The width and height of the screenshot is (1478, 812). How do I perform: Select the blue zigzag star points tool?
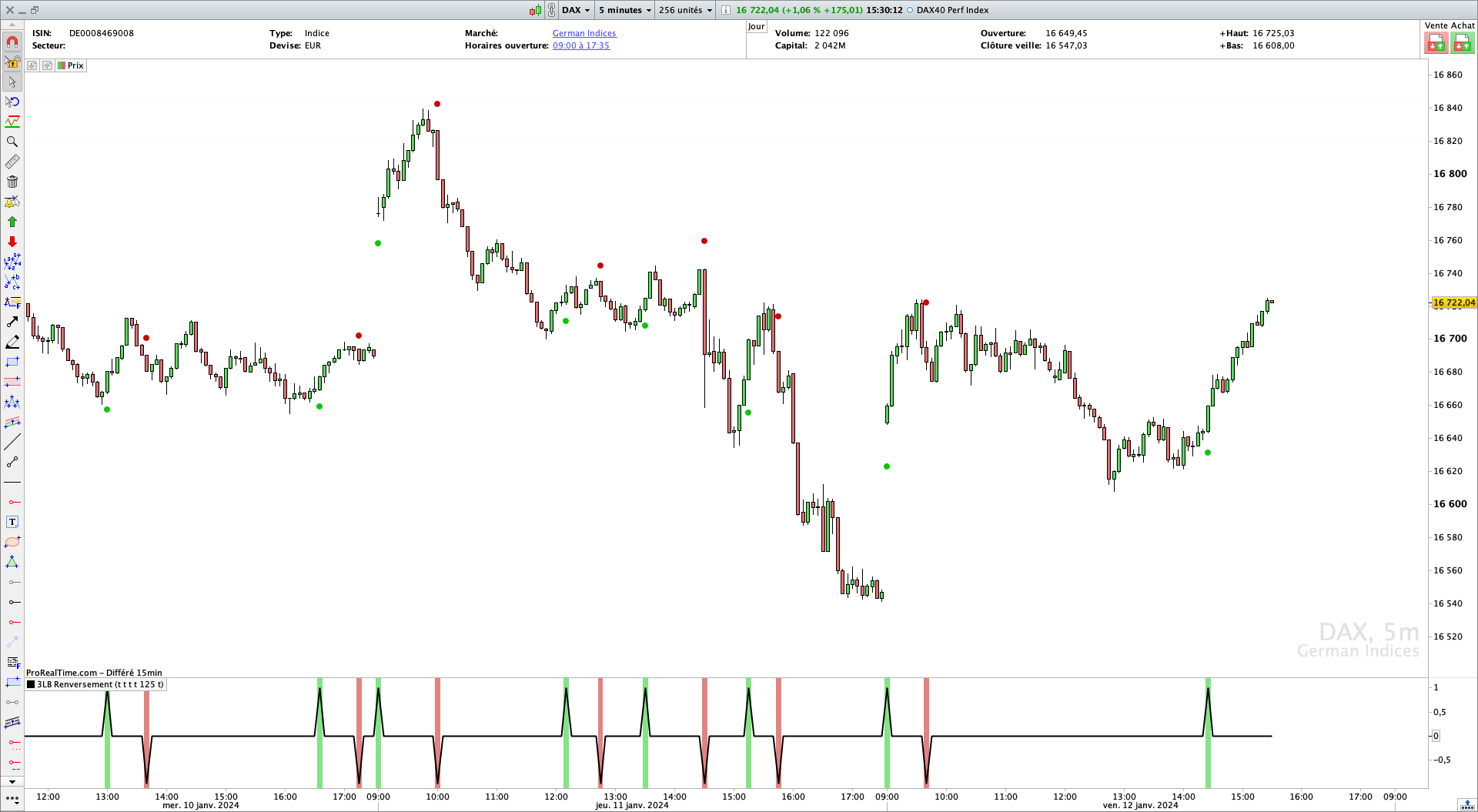(x=12, y=402)
